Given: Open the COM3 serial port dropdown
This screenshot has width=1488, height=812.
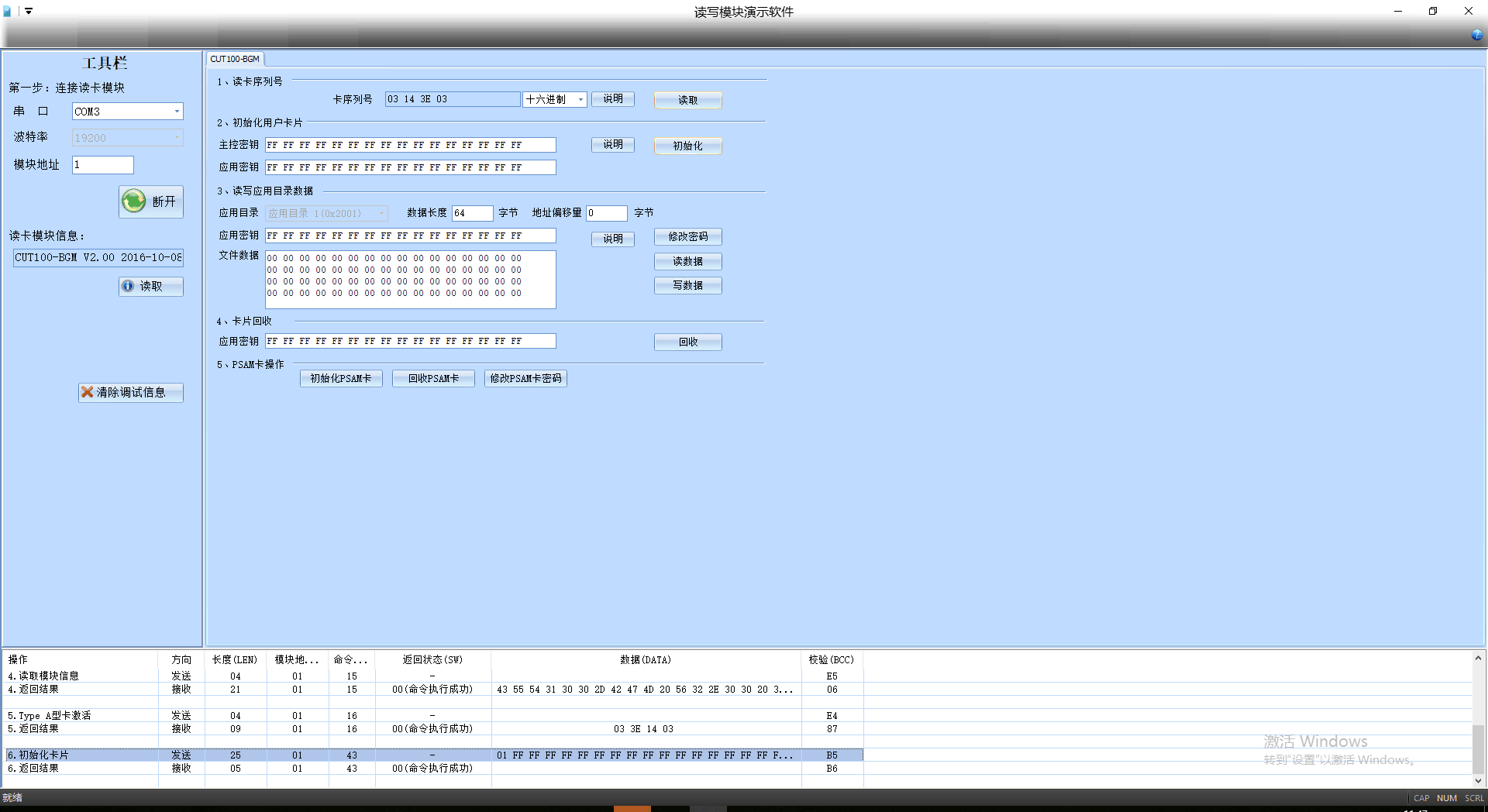Looking at the screenshot, I should click(x=177, y=112).
